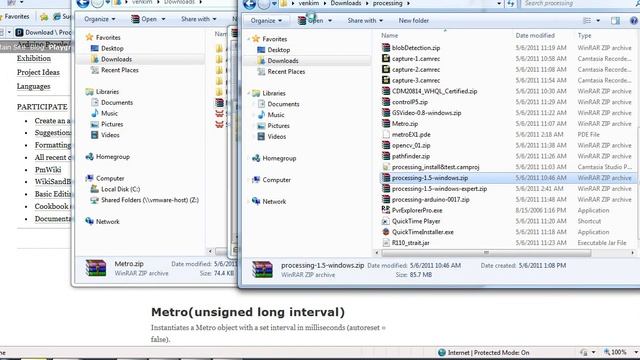Open Project Ideas link on webpage
Screen dimensions: 640x360
click(38, 72)
